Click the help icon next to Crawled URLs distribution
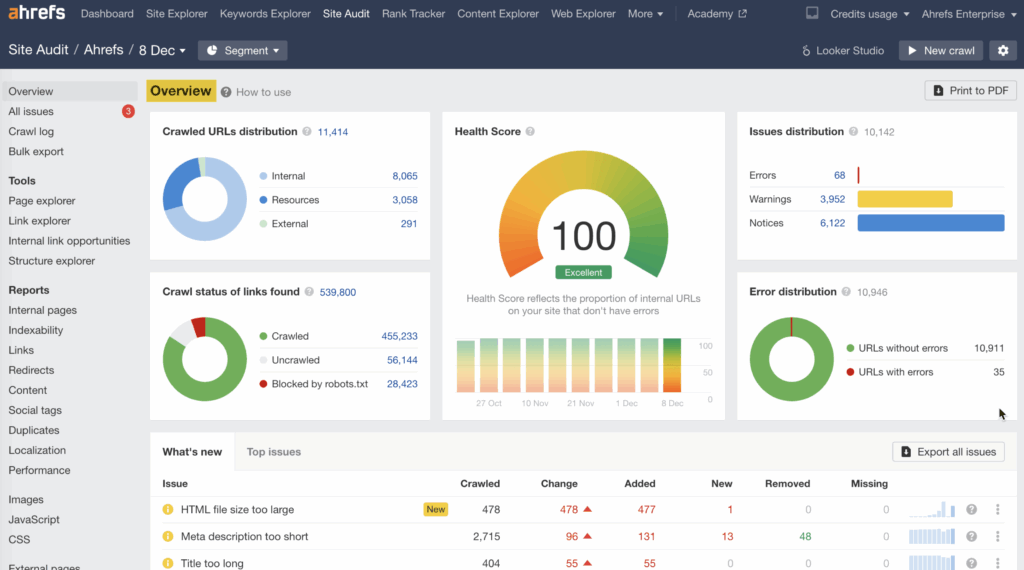Viewport: 1024px width, 570px height. coord(307,131)
